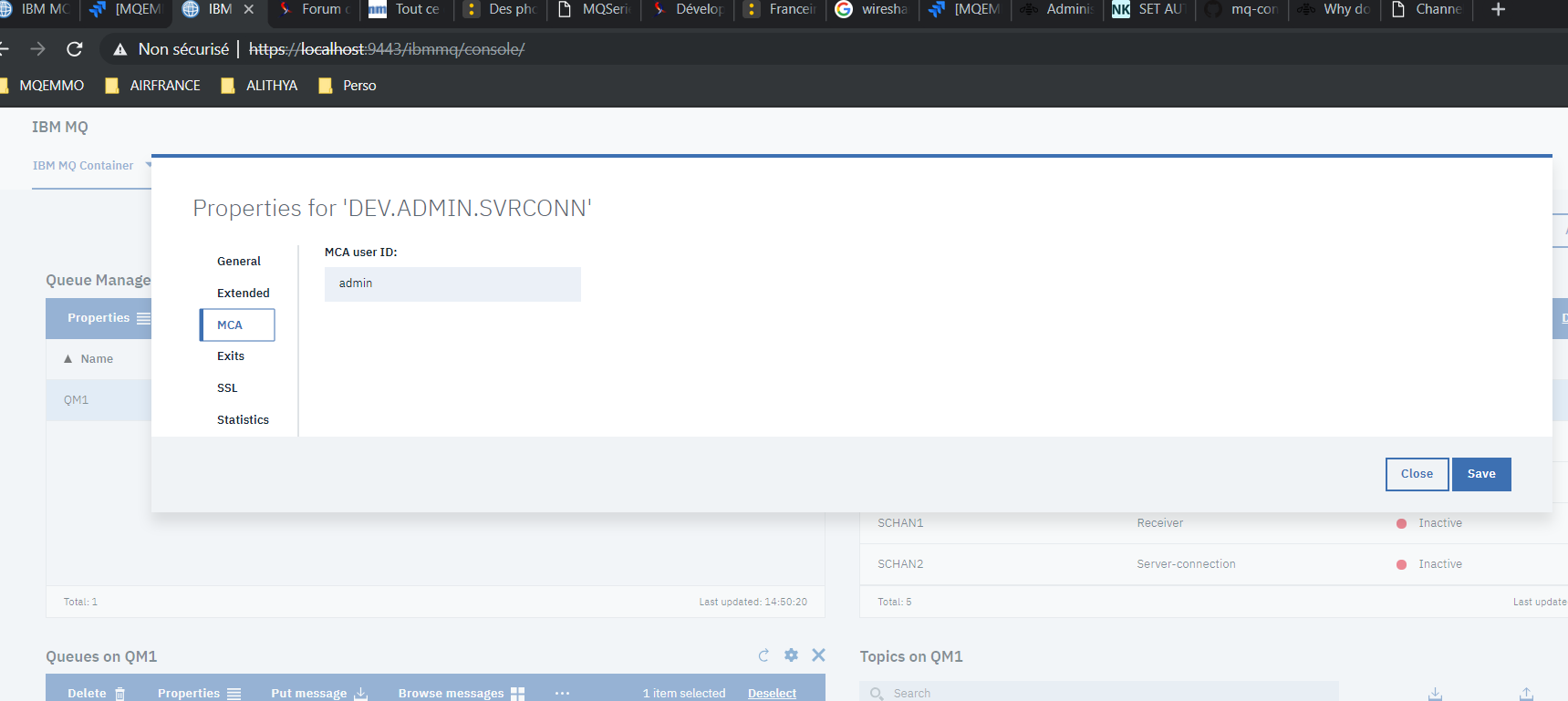1568x701 pixels.
Task: Open the MQEMMO bookmarks folder
Action: 43,86
